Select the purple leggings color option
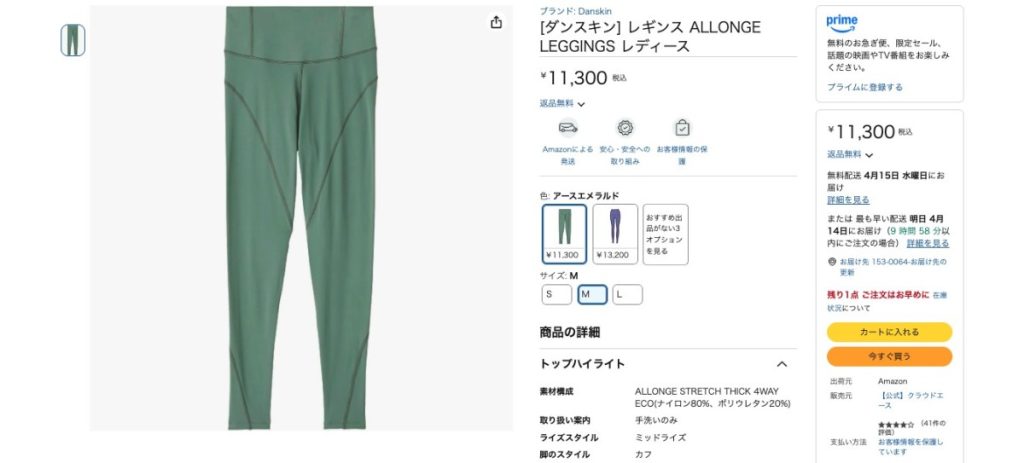The image size is (1024, 463). [615, 234]
